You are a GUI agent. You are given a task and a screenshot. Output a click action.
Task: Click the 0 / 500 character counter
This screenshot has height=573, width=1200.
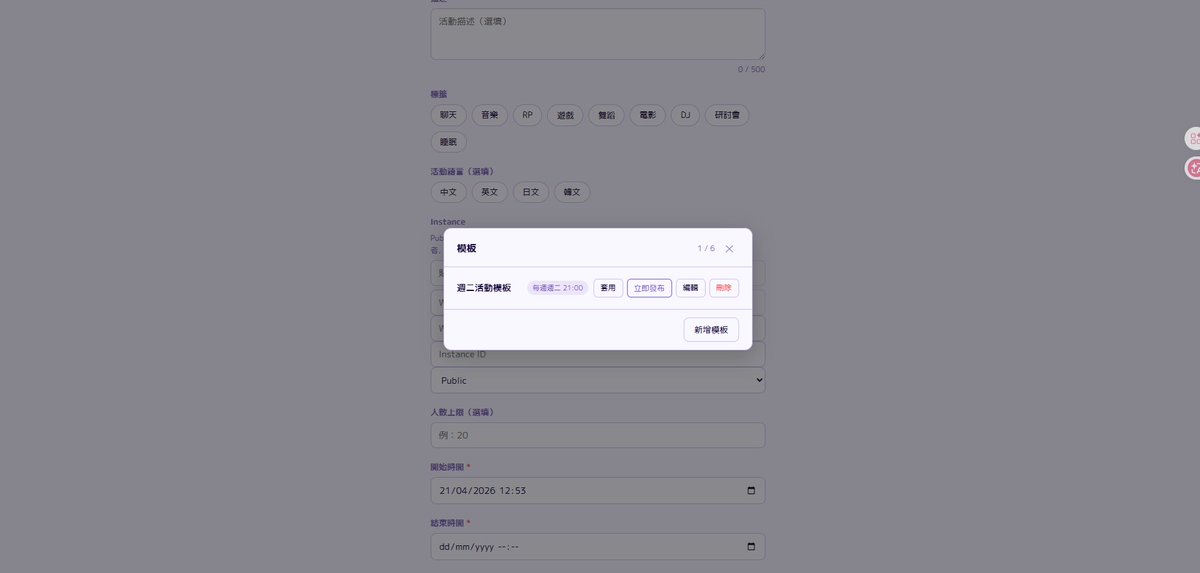[751, 69]
